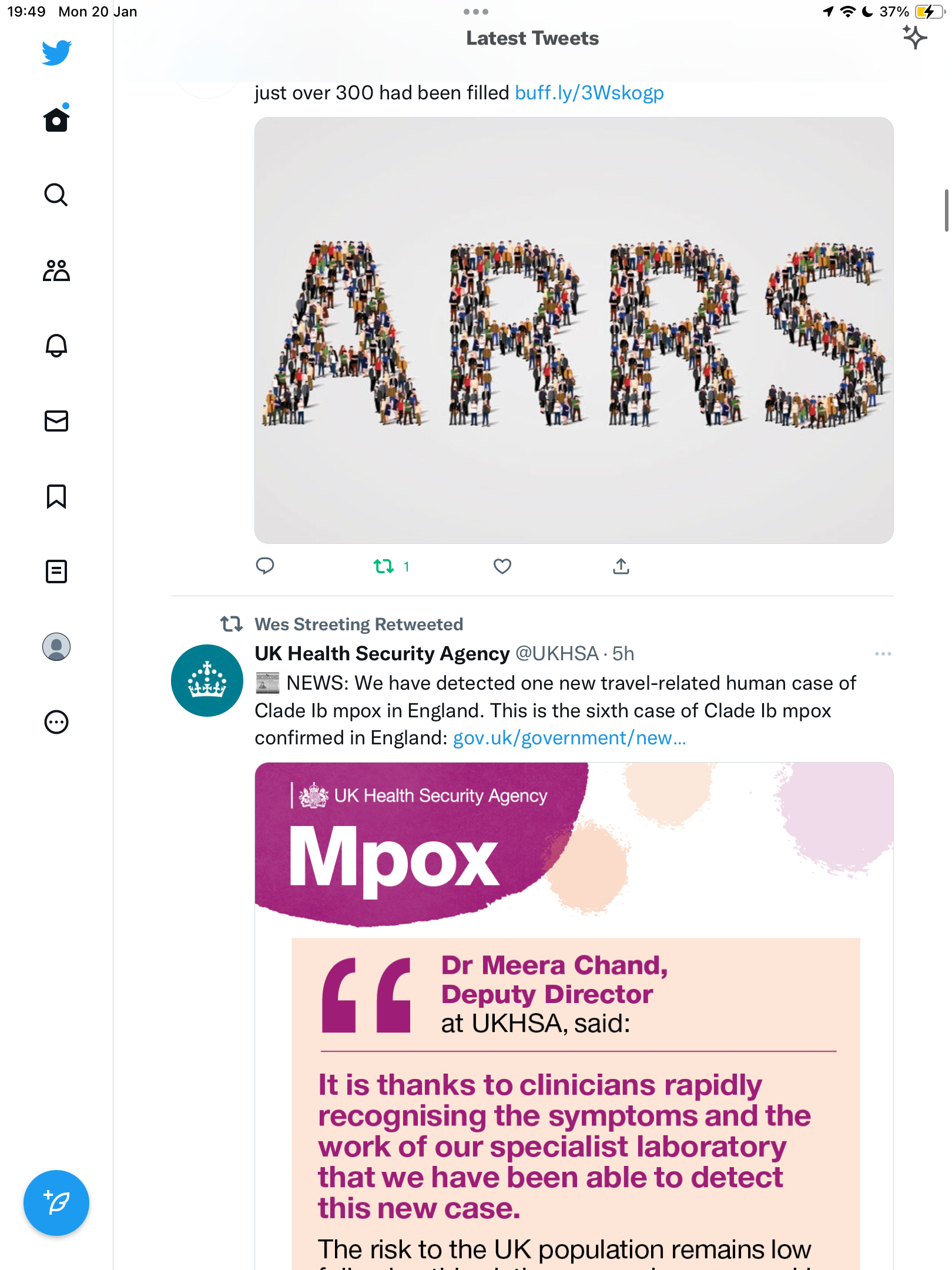Compose a new tweet with feather button
The image size is (952, 1270).
(56, 1203)
